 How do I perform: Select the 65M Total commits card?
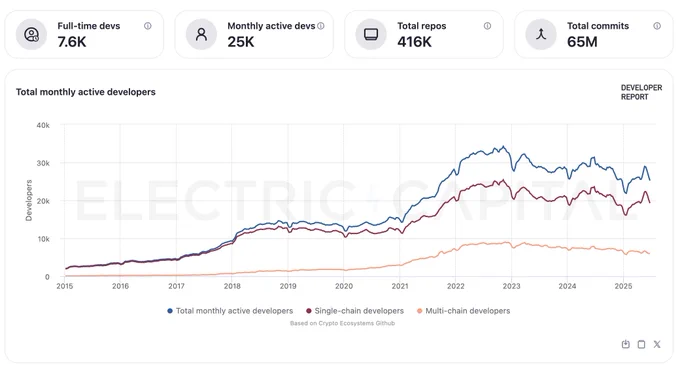tap(594, 34)
